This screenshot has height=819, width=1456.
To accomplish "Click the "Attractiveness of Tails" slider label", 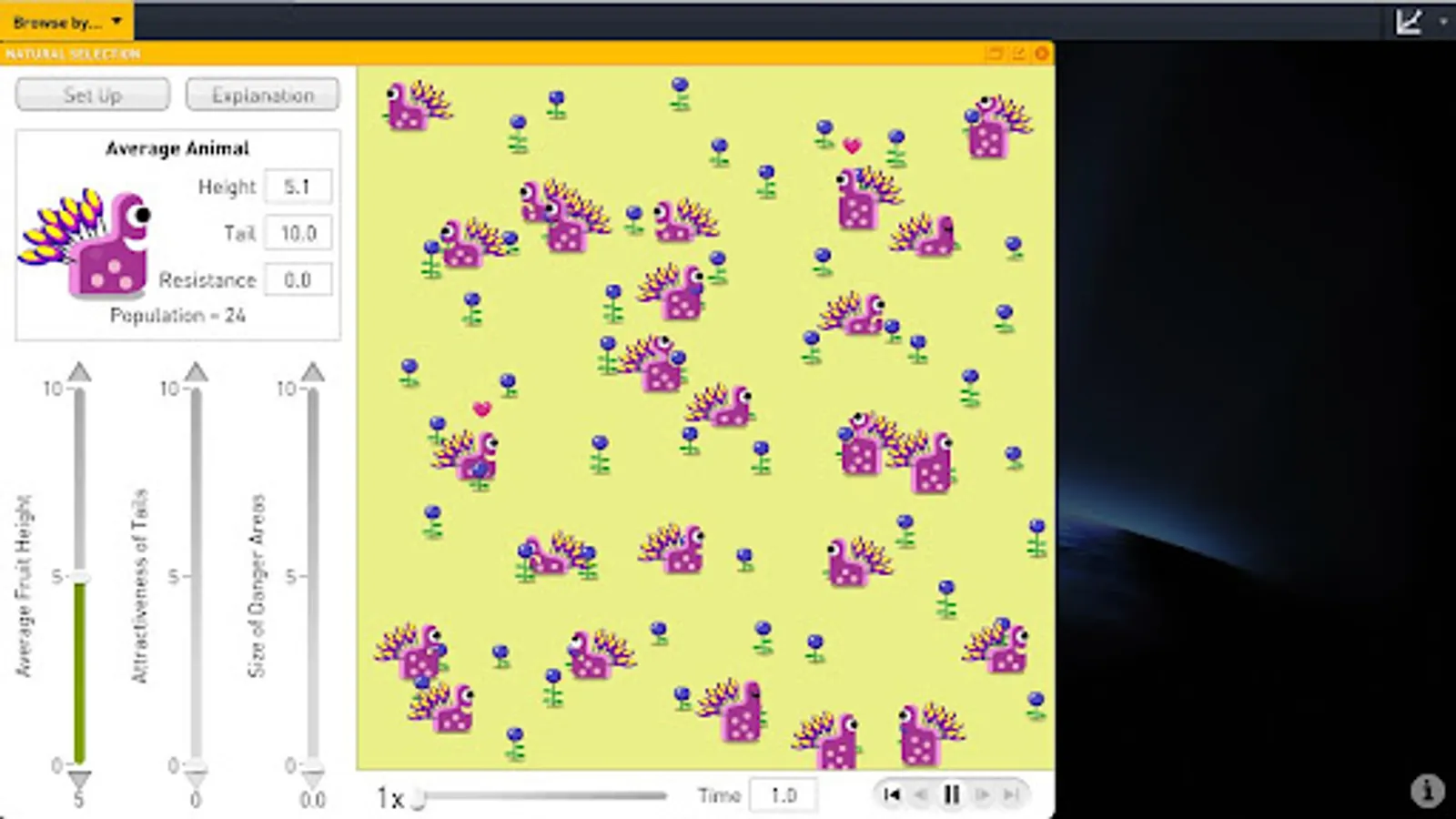I will pyautogui.click(x=140, y=585).
